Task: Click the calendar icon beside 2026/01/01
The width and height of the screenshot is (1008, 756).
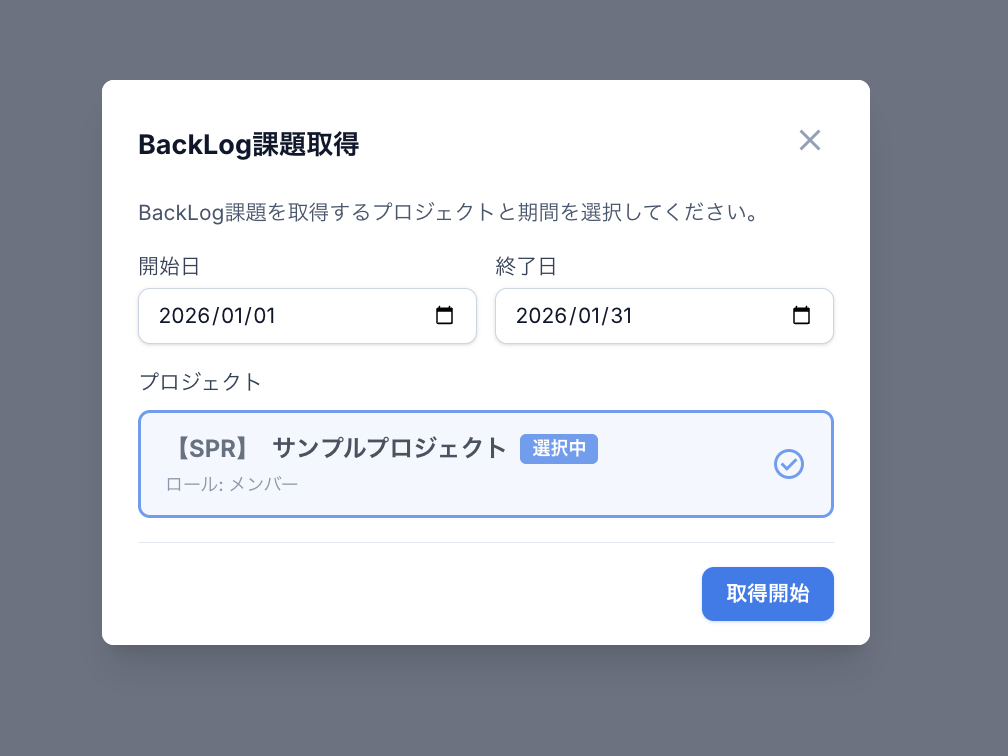Action: 444,315
